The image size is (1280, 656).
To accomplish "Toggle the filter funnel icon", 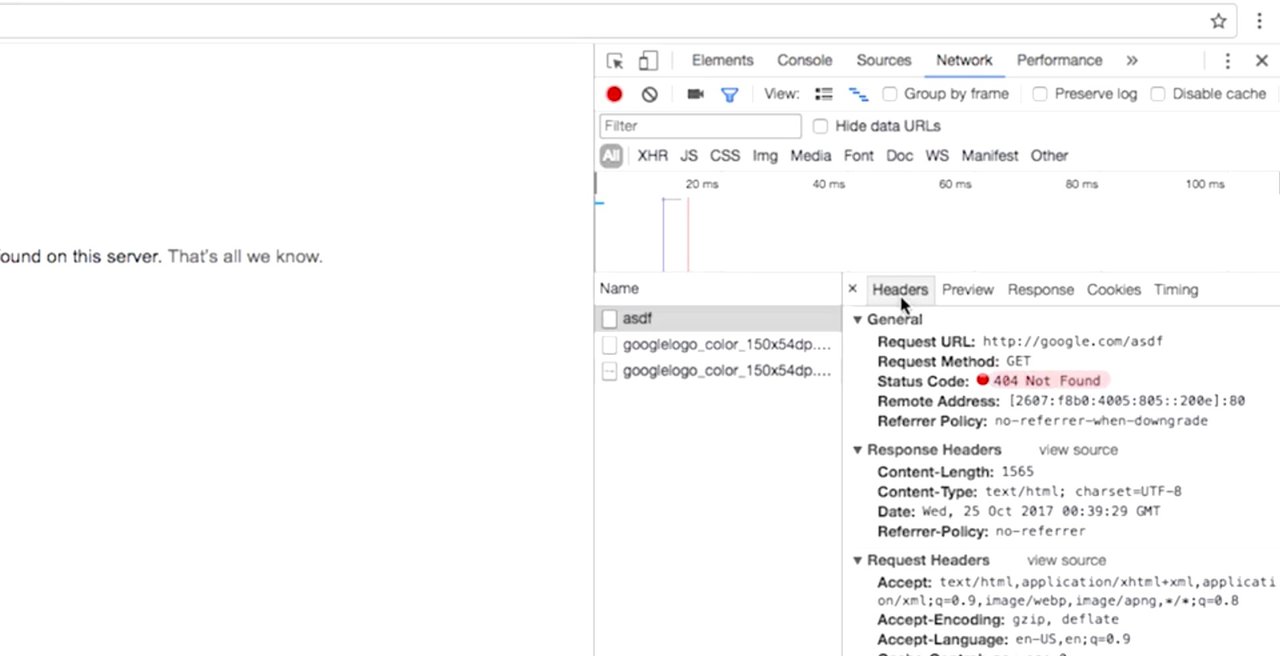I will [729, 94].
